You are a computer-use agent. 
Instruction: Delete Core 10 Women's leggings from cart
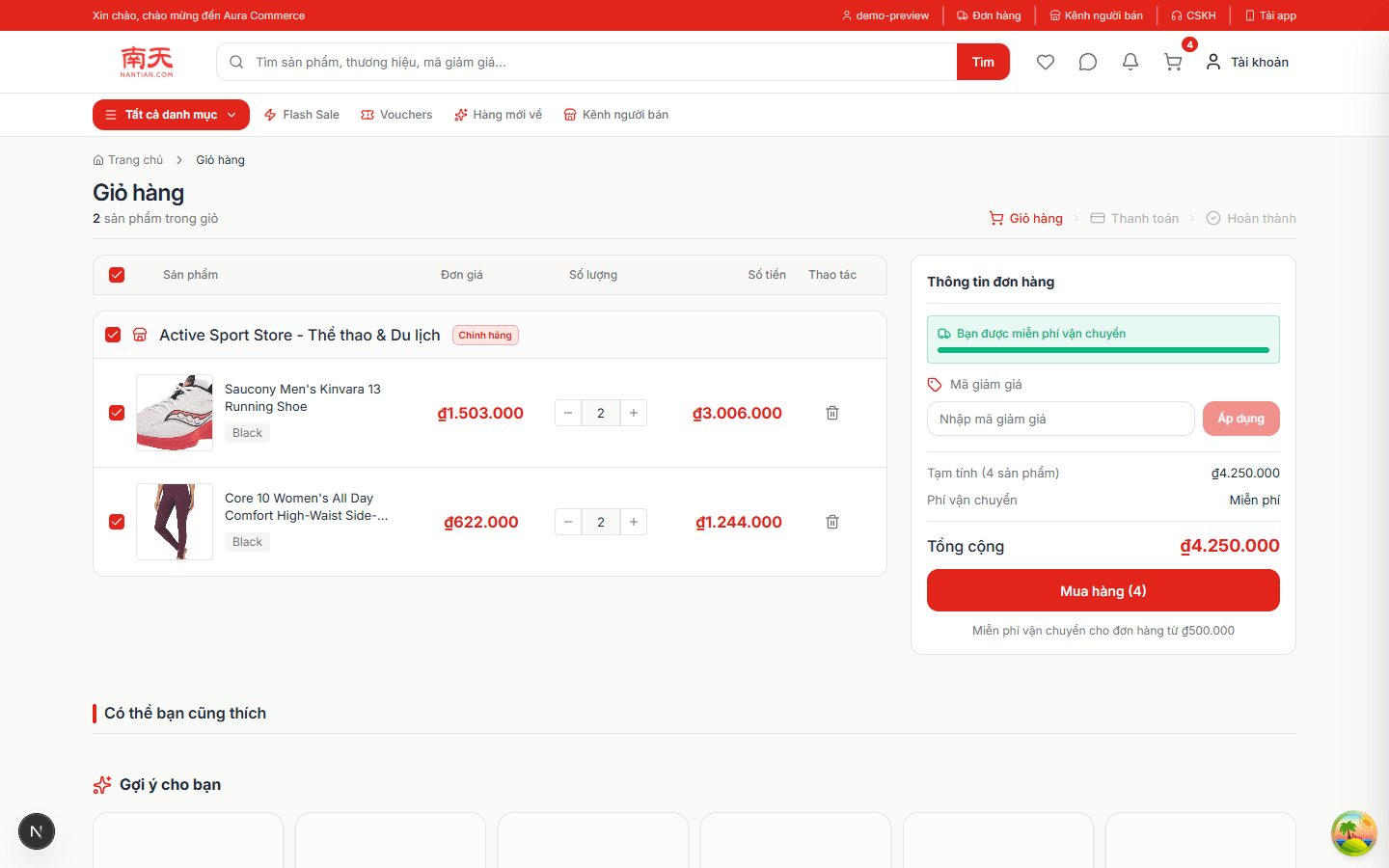tap(832, 522)
